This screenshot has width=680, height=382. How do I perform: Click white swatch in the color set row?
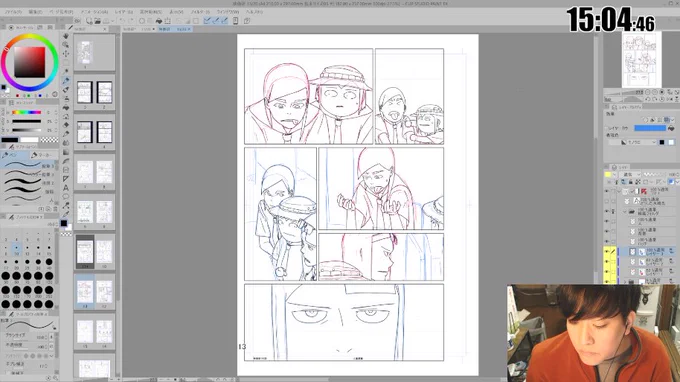tap(29, 140)
